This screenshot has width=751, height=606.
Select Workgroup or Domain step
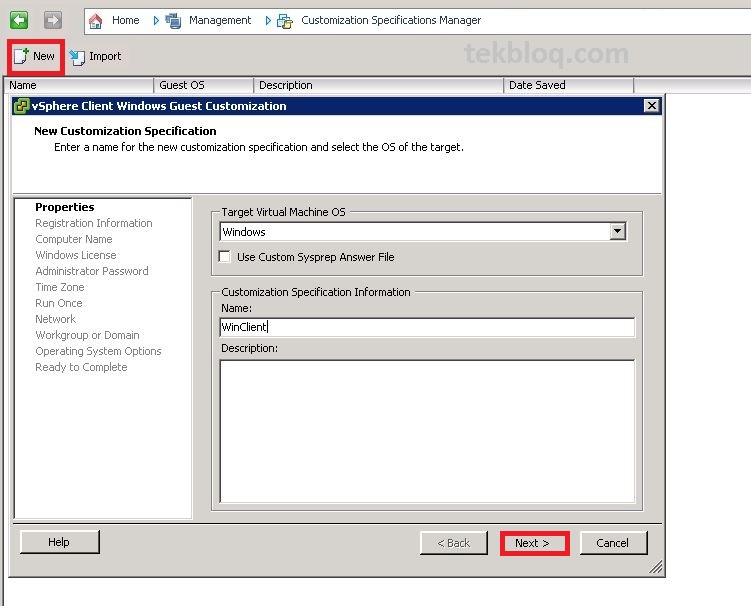pyautogui.click(x=87, y=335)
